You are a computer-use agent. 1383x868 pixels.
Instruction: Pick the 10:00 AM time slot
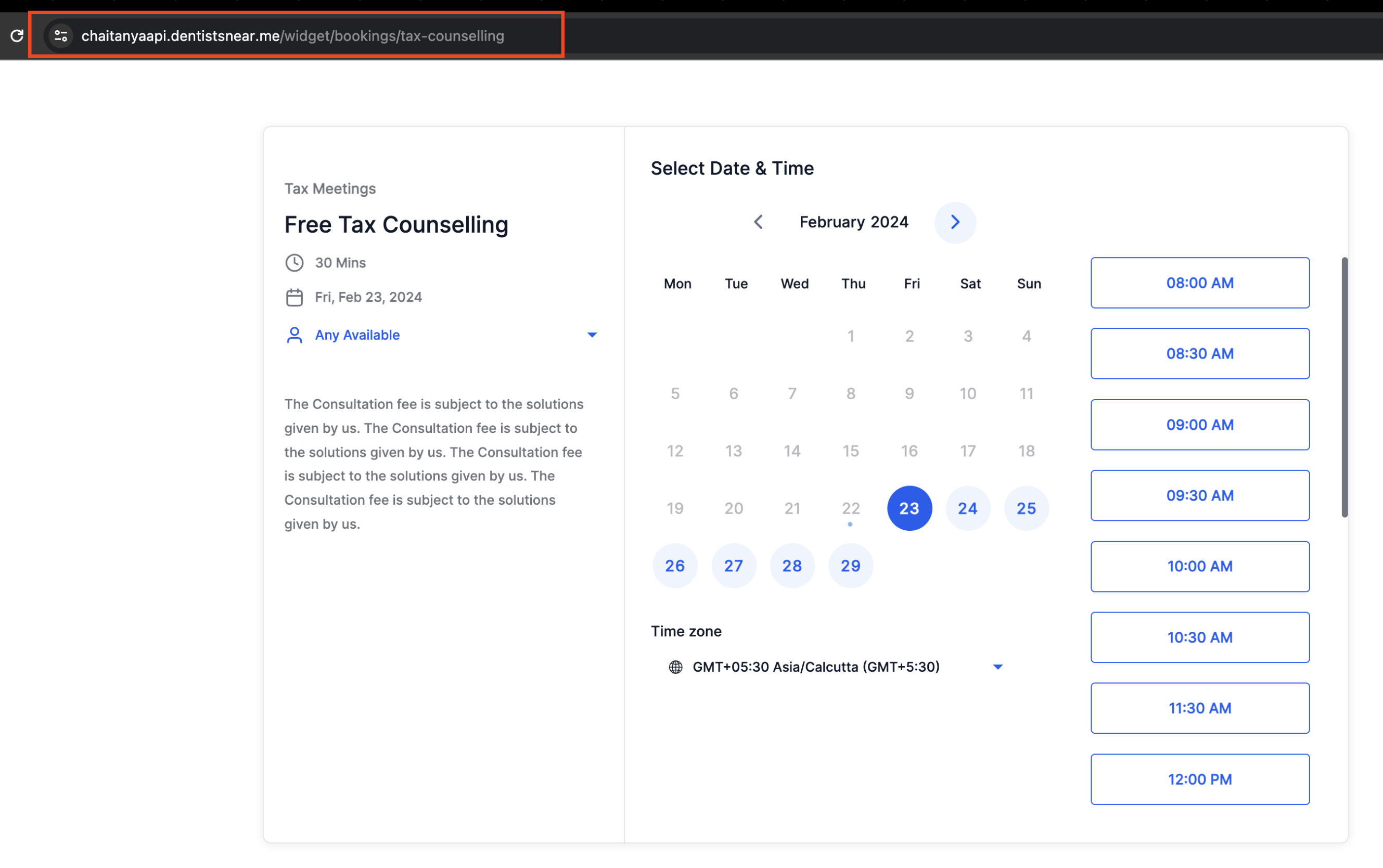(x=1200, y=567)
